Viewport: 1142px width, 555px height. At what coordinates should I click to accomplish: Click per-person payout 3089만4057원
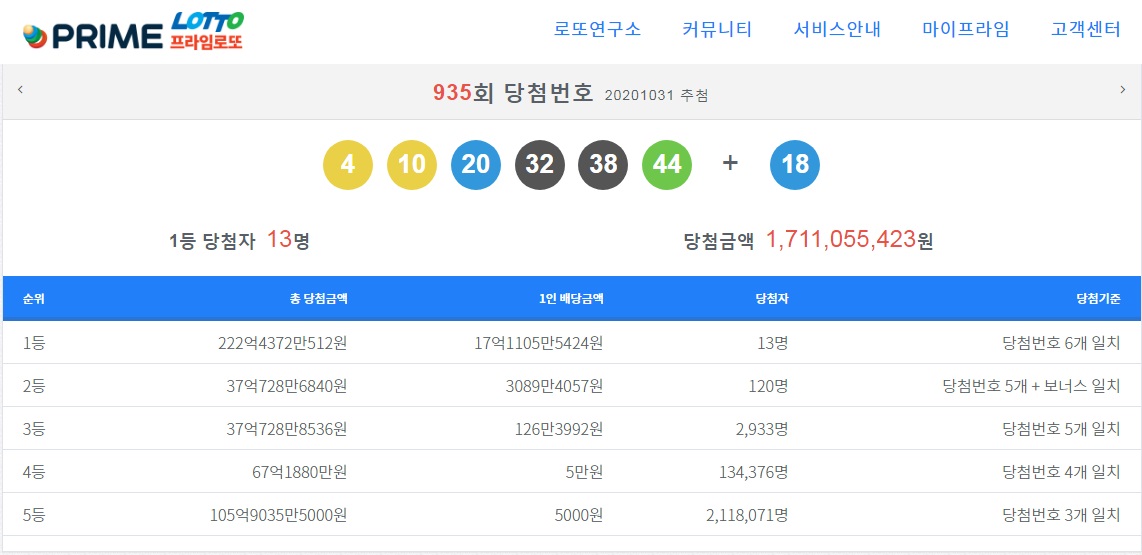pyautogui.click(x=554, y=387)
